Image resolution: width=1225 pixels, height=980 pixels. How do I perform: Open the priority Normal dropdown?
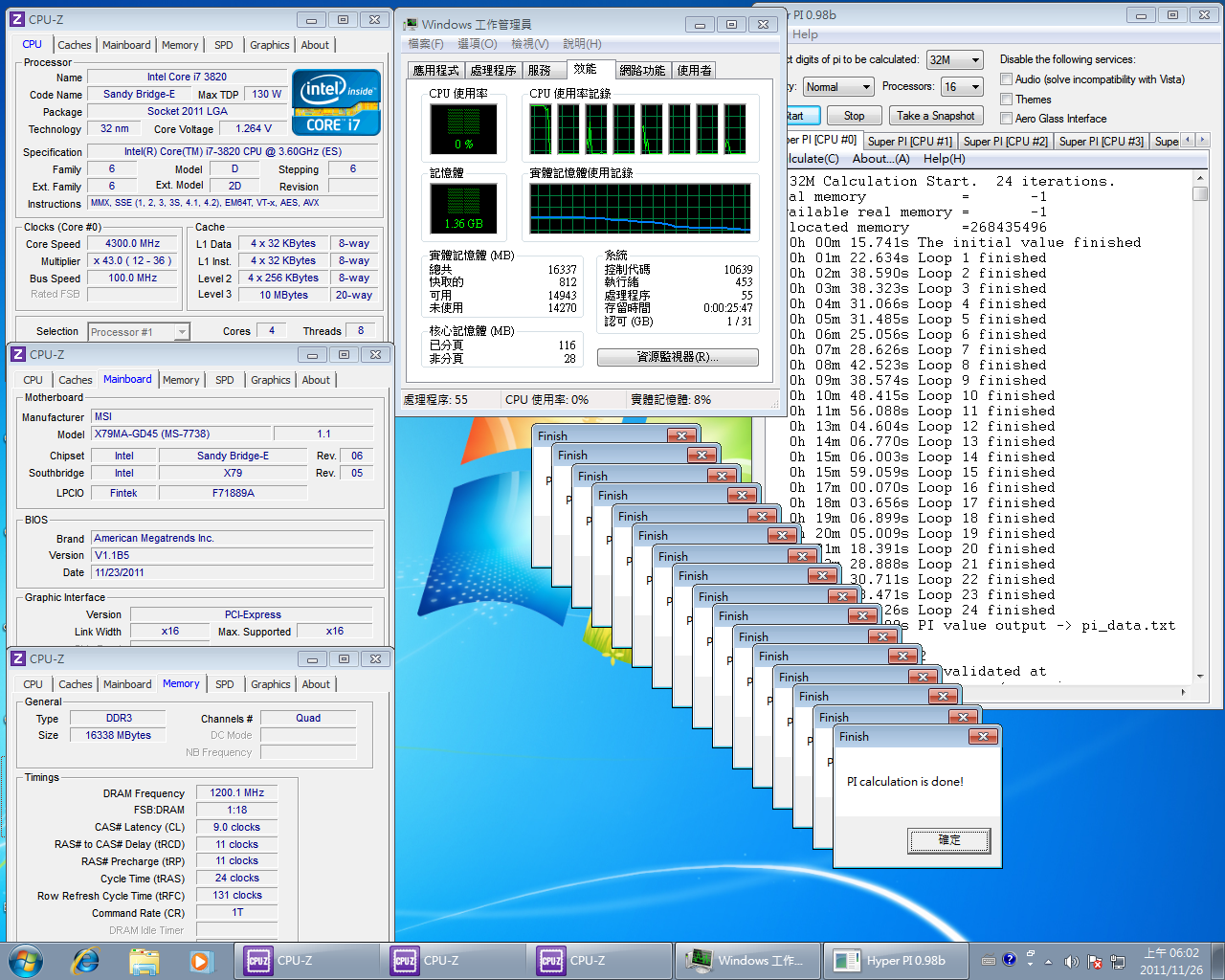(838, 86)
